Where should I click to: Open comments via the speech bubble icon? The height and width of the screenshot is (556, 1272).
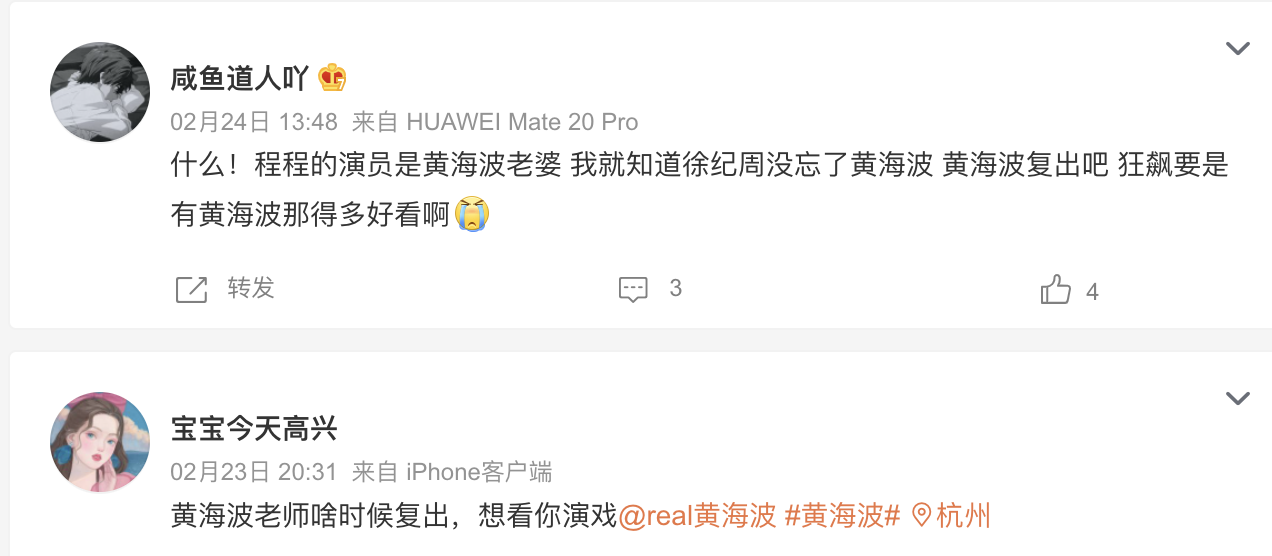tap(634, 289)
